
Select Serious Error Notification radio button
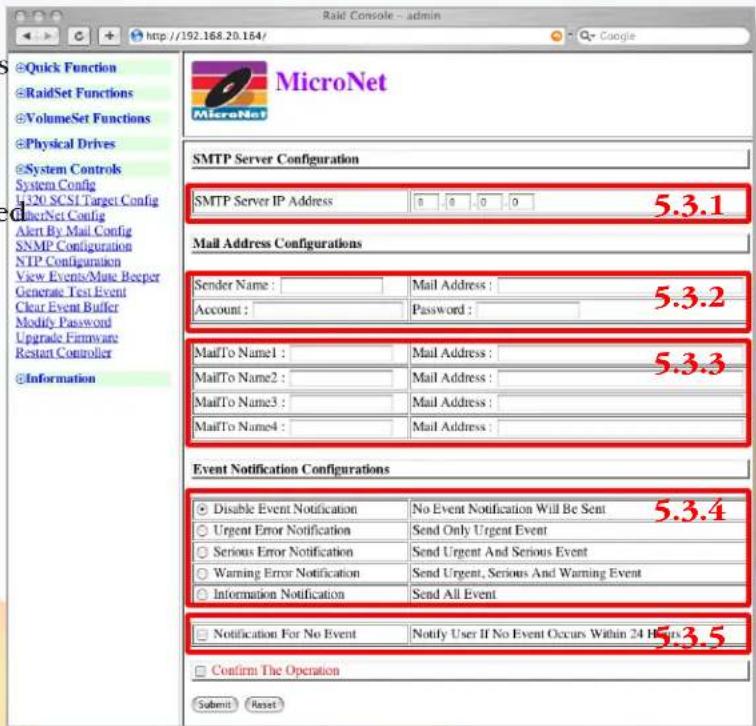point(202,552)
